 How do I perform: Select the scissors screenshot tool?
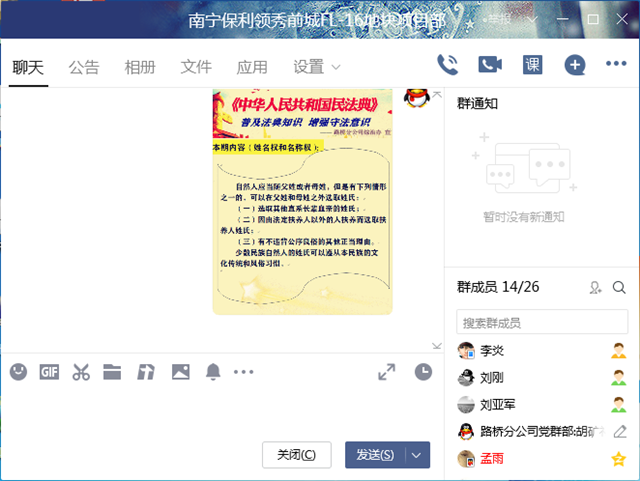point(81,372)
